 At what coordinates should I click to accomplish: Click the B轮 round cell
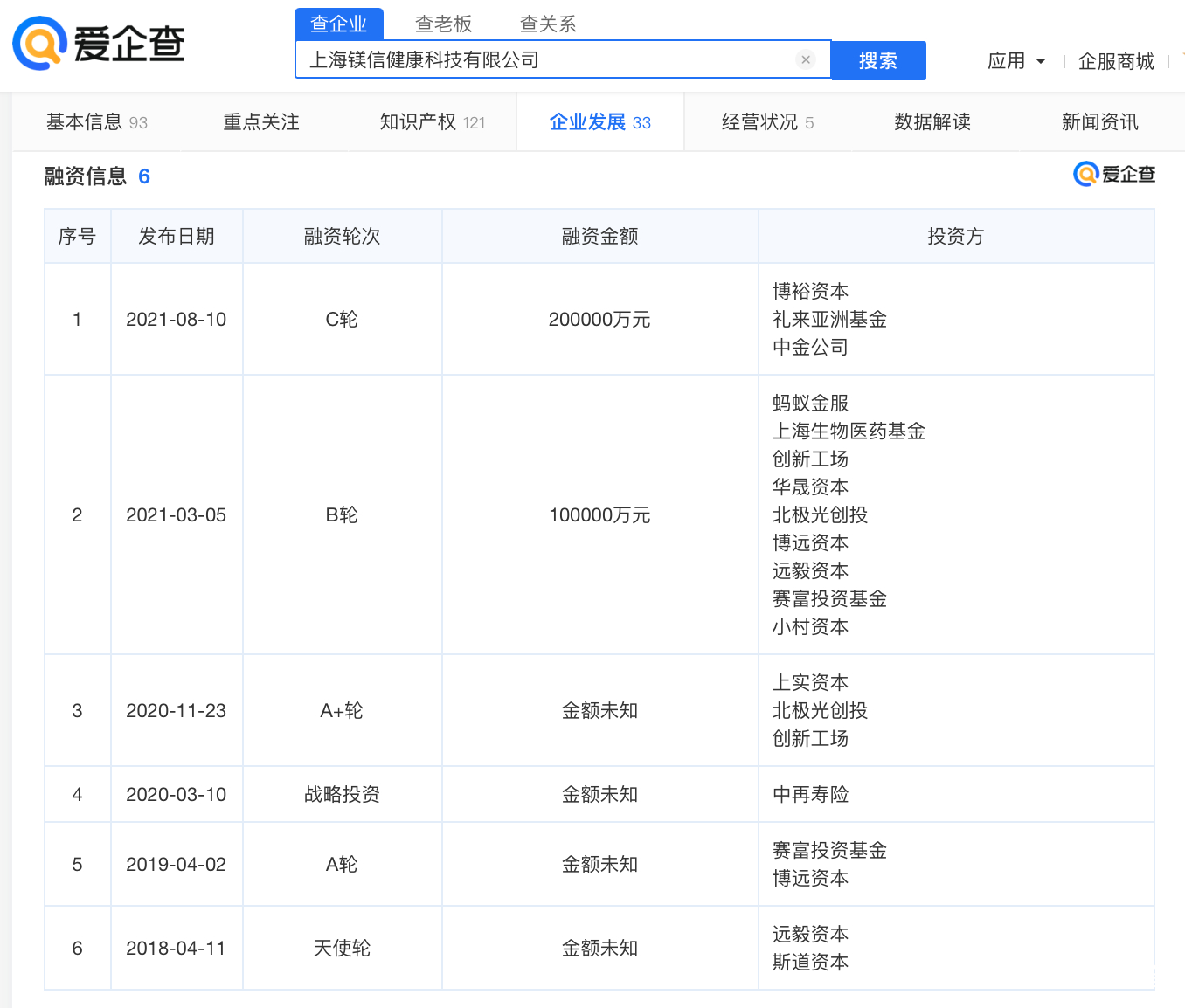342,515
